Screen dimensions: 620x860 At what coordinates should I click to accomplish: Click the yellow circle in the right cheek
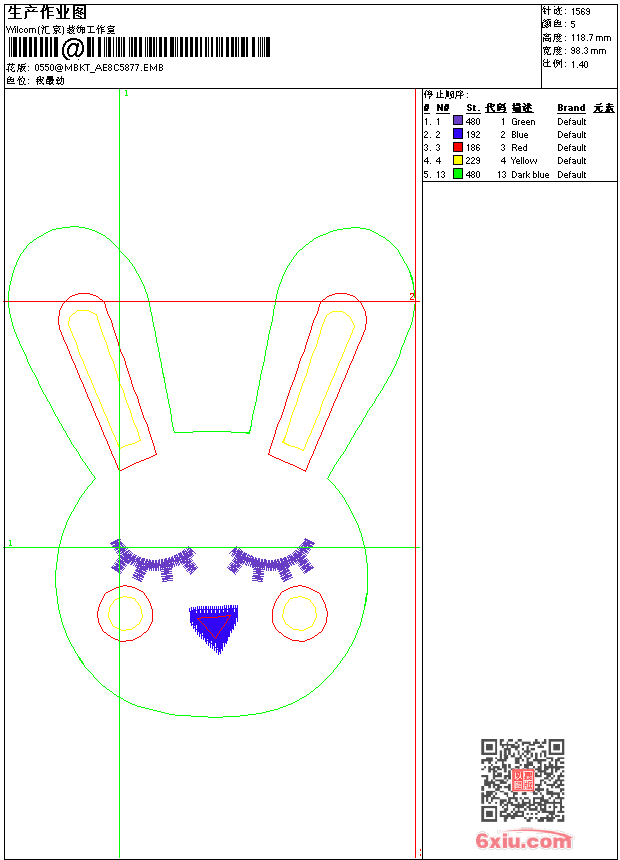tap(300, 613)
